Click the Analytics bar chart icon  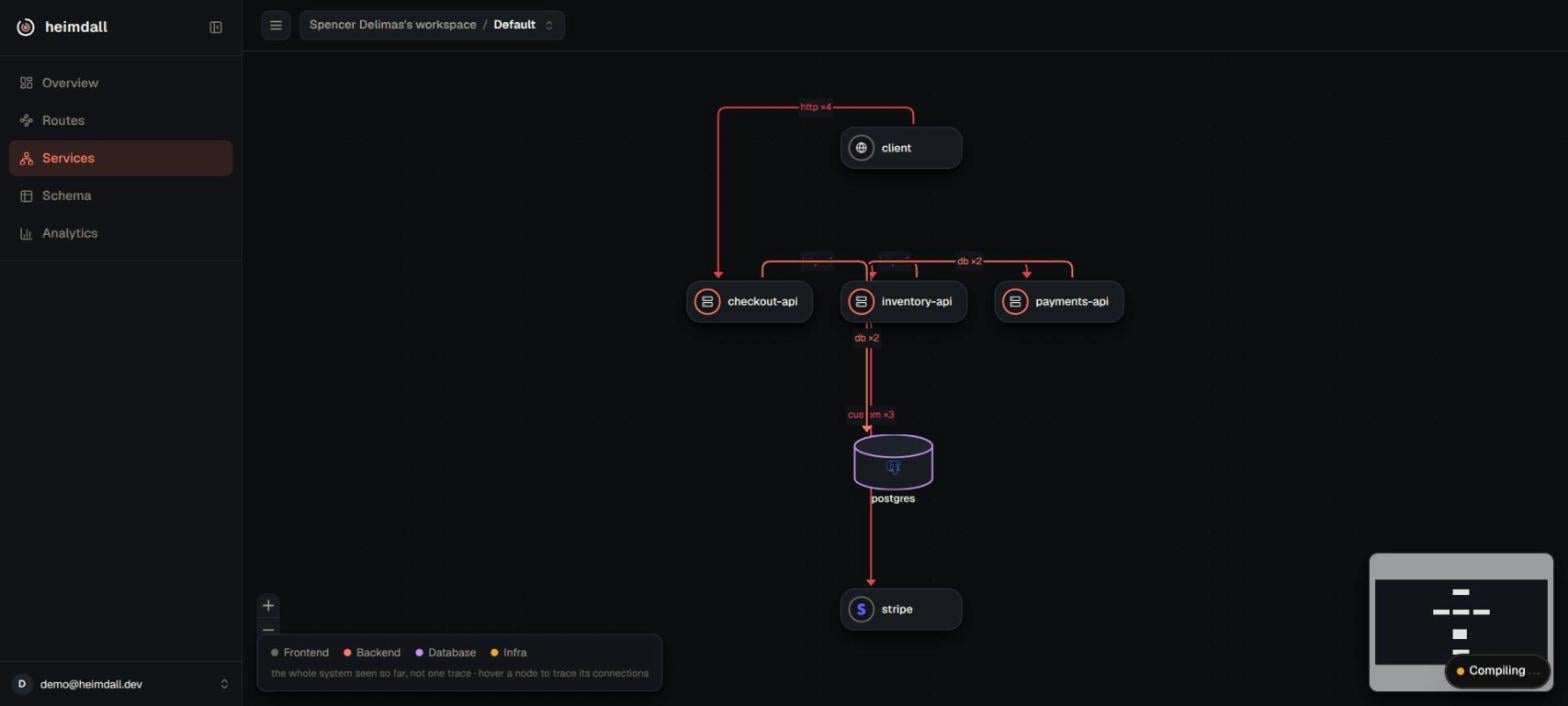click(x=26, y=233)
